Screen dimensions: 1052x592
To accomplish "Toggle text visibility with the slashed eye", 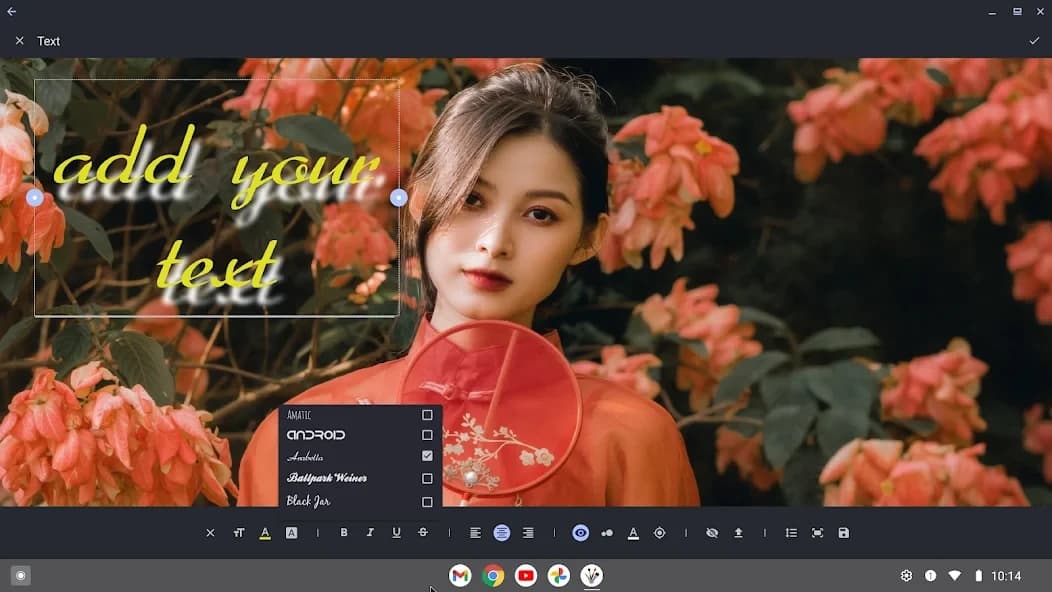I will (711, 532).
